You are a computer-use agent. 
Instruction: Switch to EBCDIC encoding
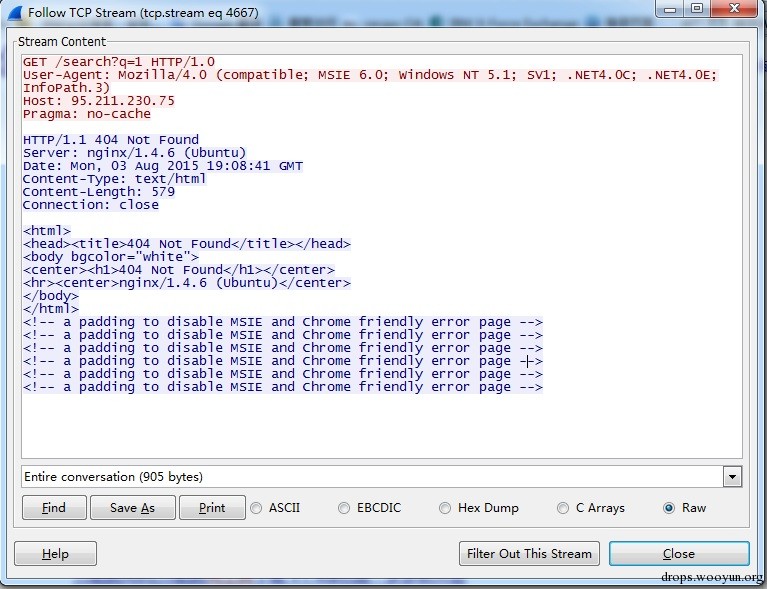(345, 508)
